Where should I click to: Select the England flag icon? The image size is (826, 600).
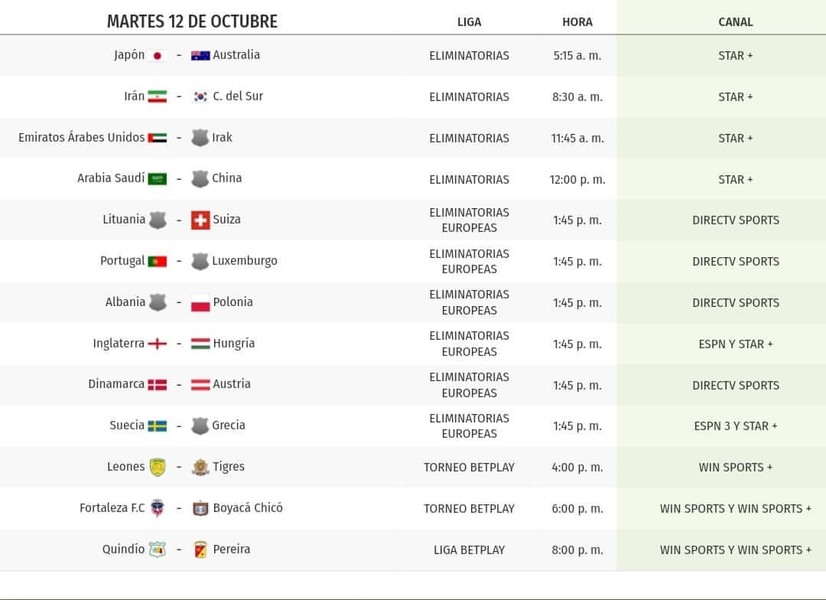pyautogui.click(x=157, y=344)
